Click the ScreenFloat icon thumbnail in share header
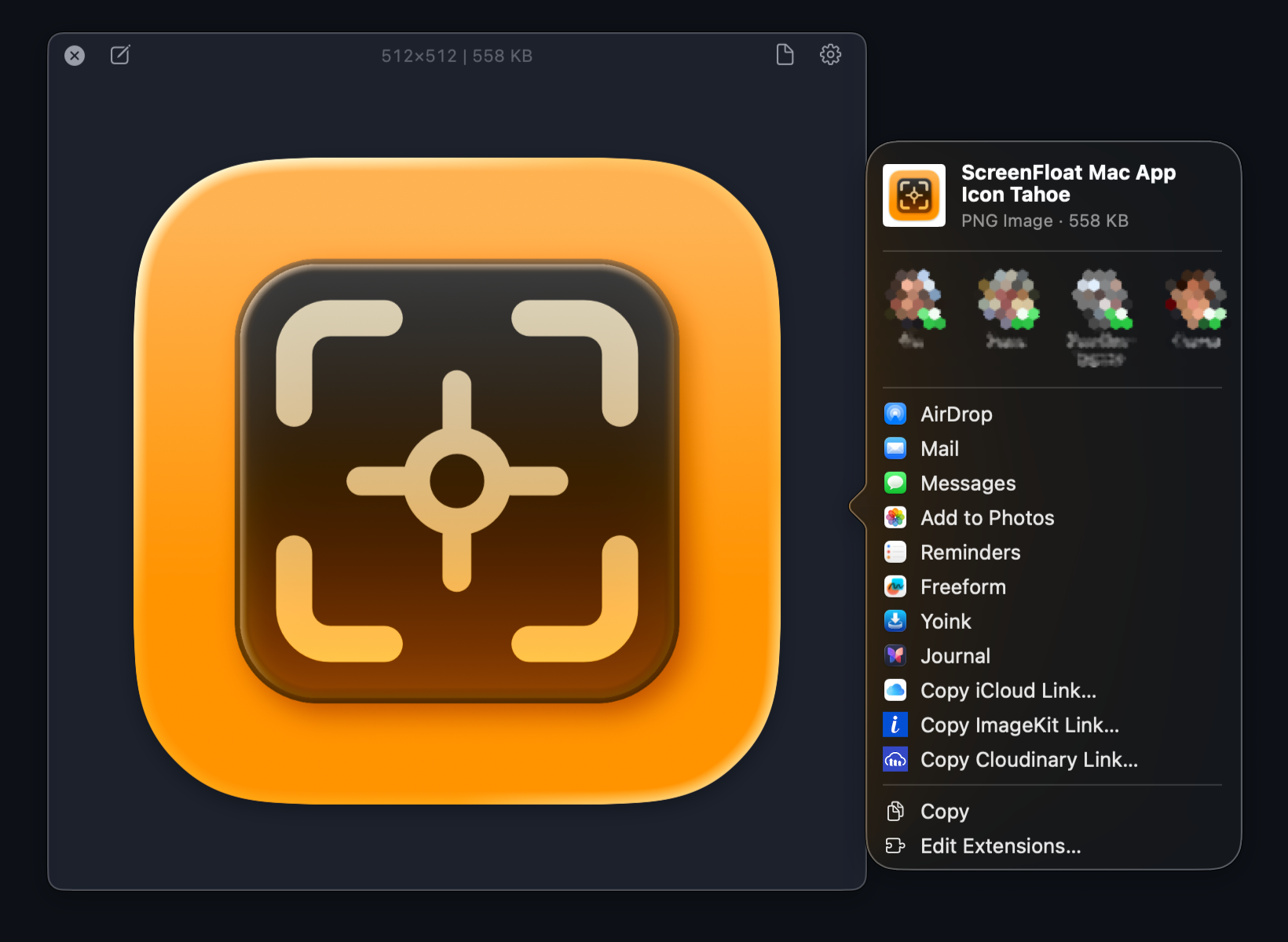Screen dimensions: 1288x942 pos(914,195)
